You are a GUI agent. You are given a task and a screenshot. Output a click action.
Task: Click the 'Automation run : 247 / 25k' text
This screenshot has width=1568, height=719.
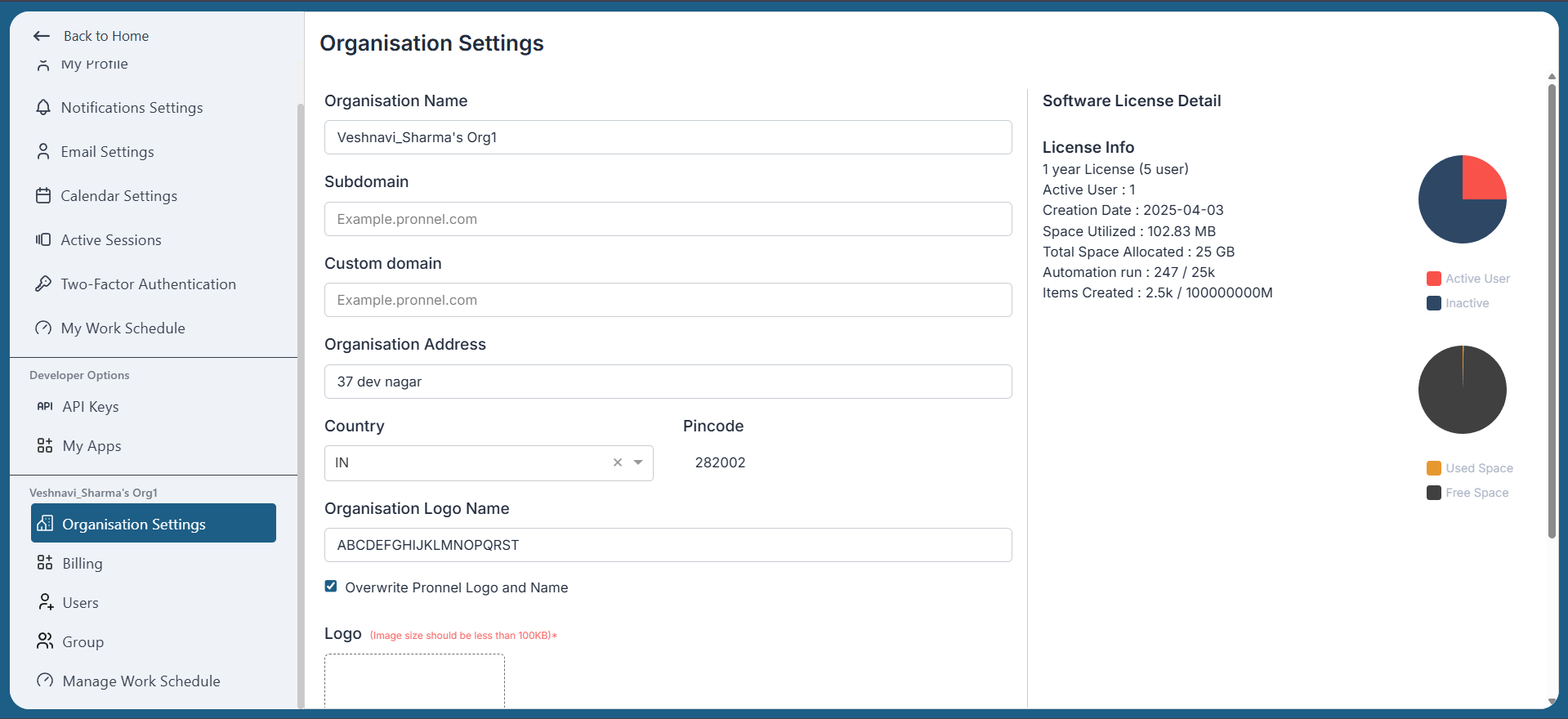[1128, 272]
